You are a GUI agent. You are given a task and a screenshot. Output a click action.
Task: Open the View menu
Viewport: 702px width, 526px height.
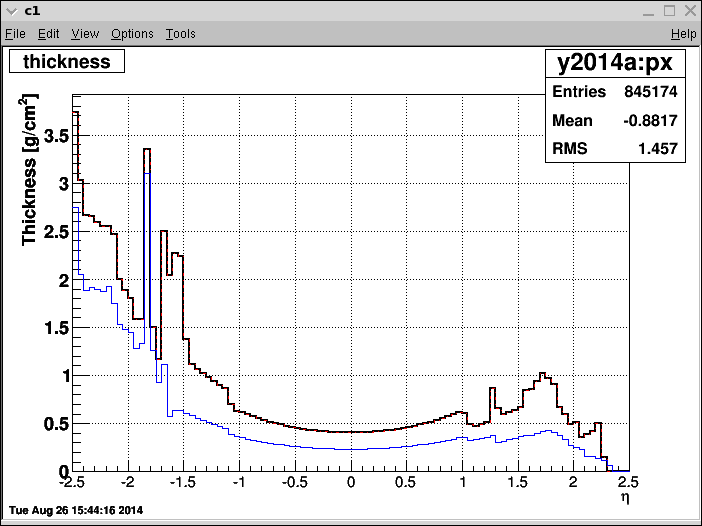click(85, 34)
